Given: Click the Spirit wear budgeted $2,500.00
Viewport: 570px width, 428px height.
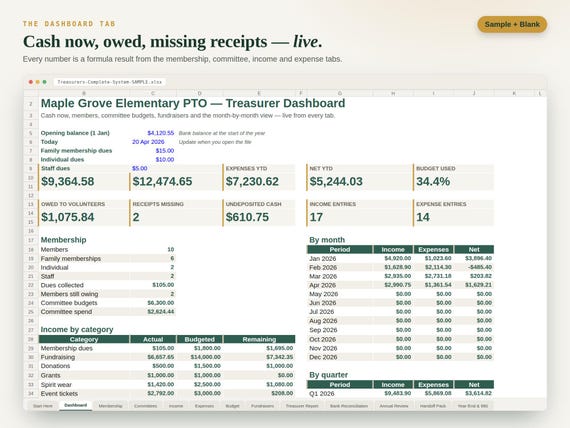Looking at the screenshot, I should (207, 384).
